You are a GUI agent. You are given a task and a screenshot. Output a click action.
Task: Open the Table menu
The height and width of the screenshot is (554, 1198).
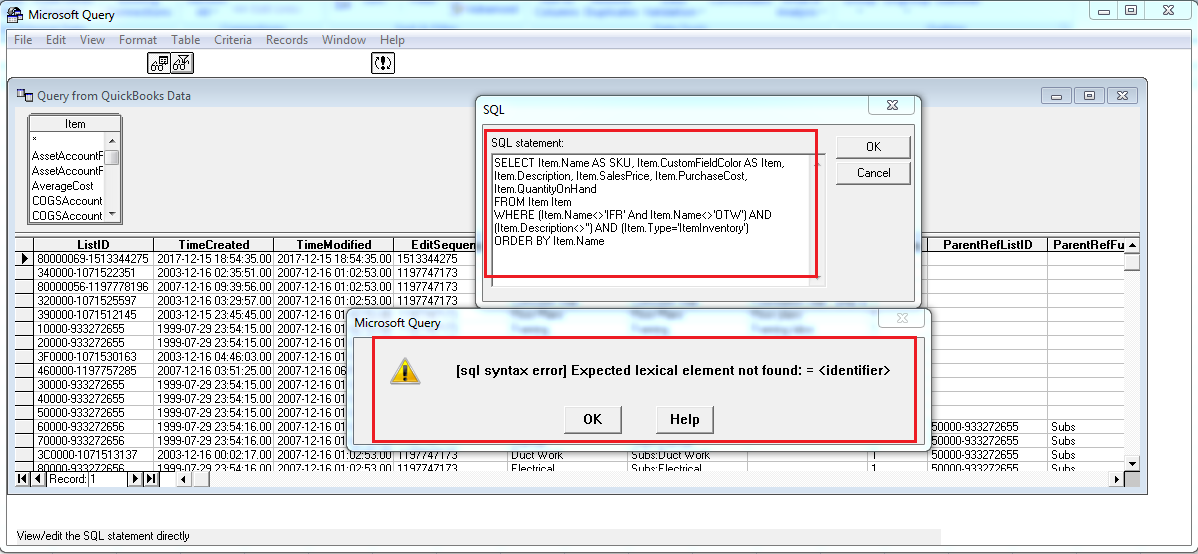186,40
